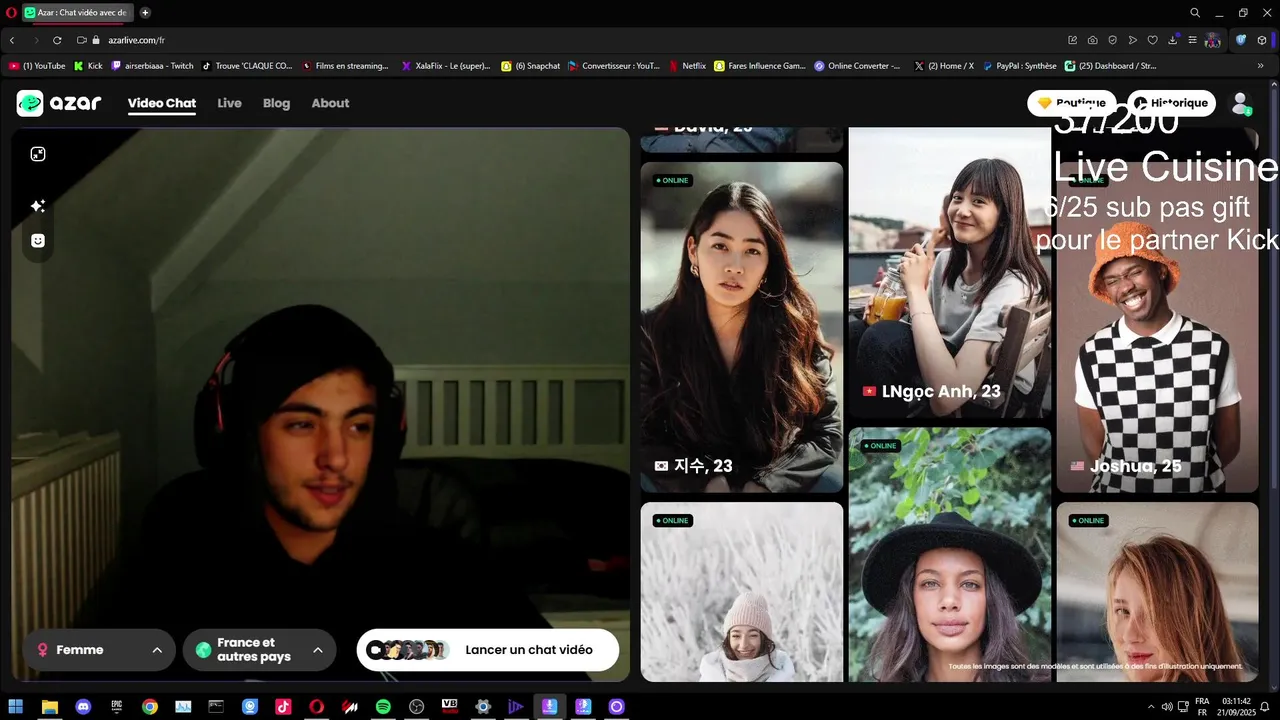Open the (25) Dashboard bookmark

coord(1111,66)
